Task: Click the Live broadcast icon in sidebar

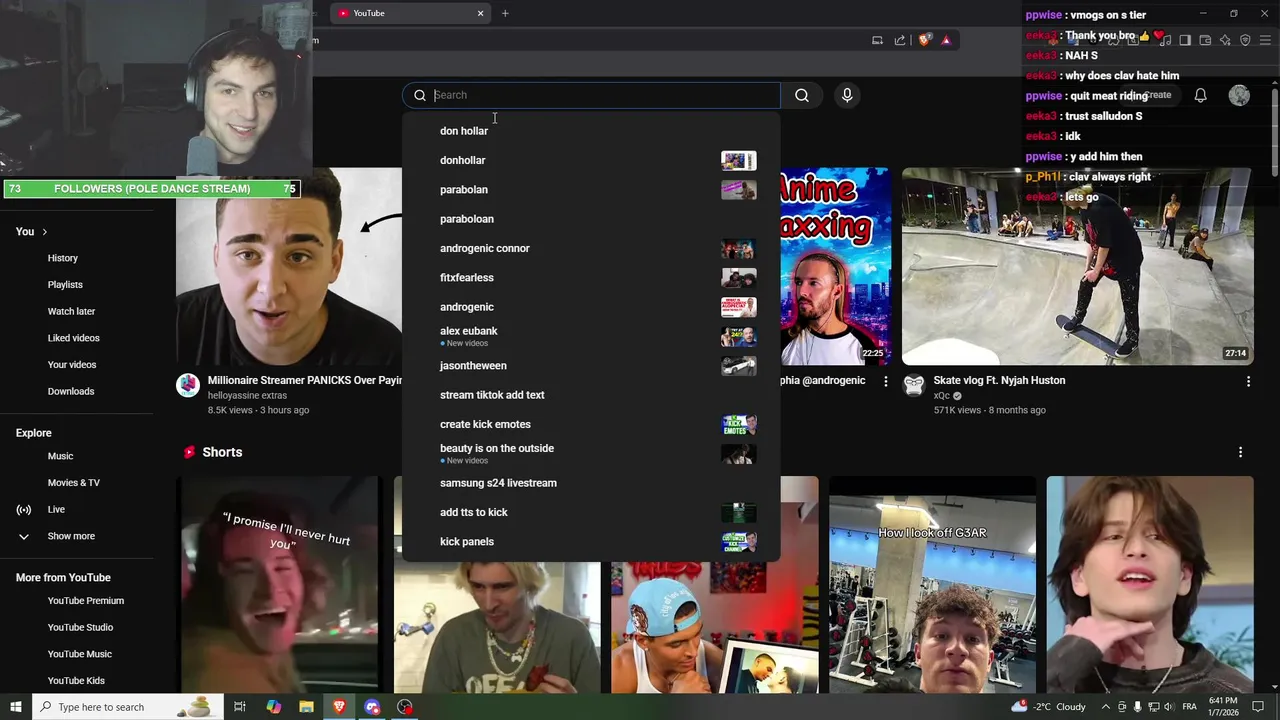Action: [x=24, y=510]
